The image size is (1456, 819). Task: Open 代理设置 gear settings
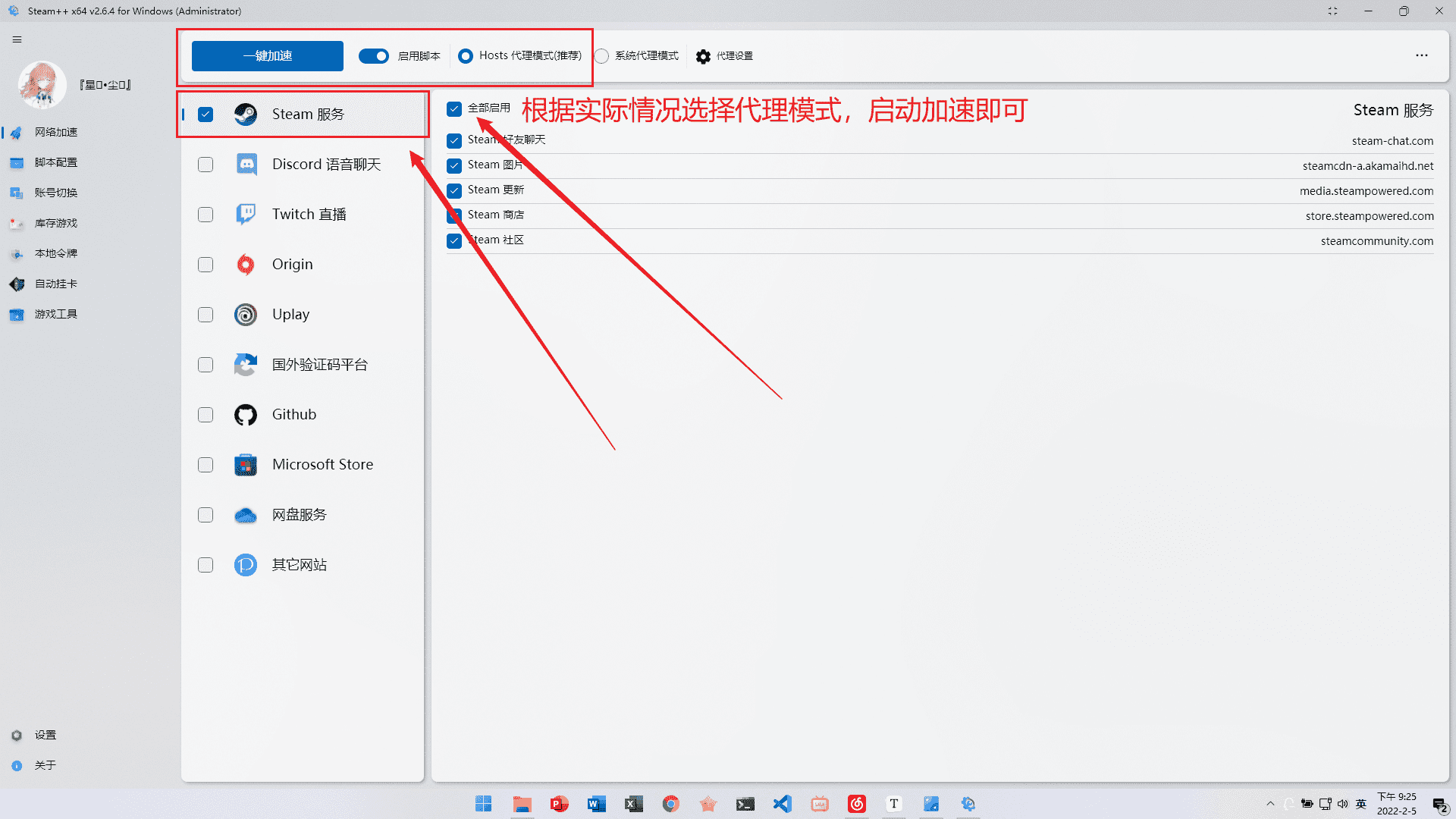[x=724, y=56]
